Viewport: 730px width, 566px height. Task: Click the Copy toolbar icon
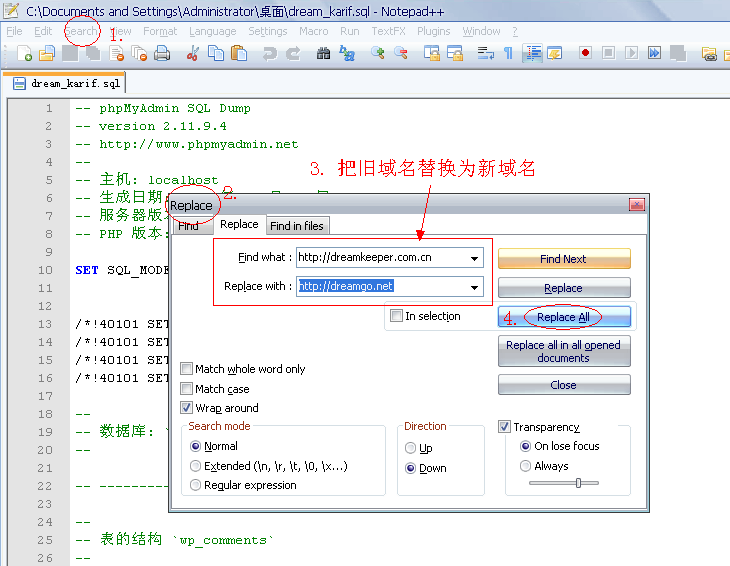click(x=216, y=54)
